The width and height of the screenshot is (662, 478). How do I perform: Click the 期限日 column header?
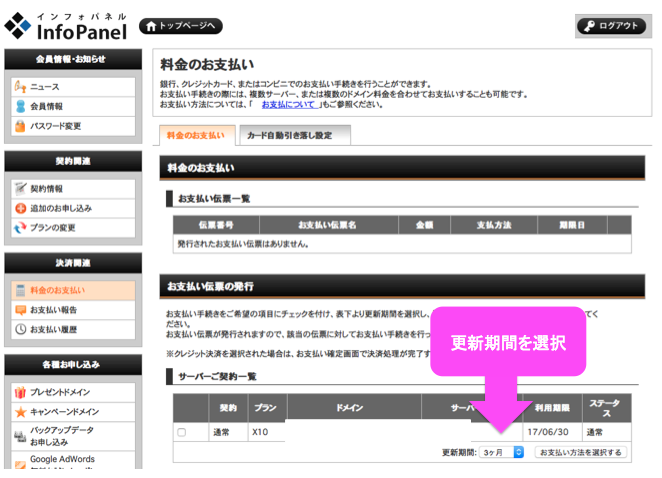tap(572, 225)
